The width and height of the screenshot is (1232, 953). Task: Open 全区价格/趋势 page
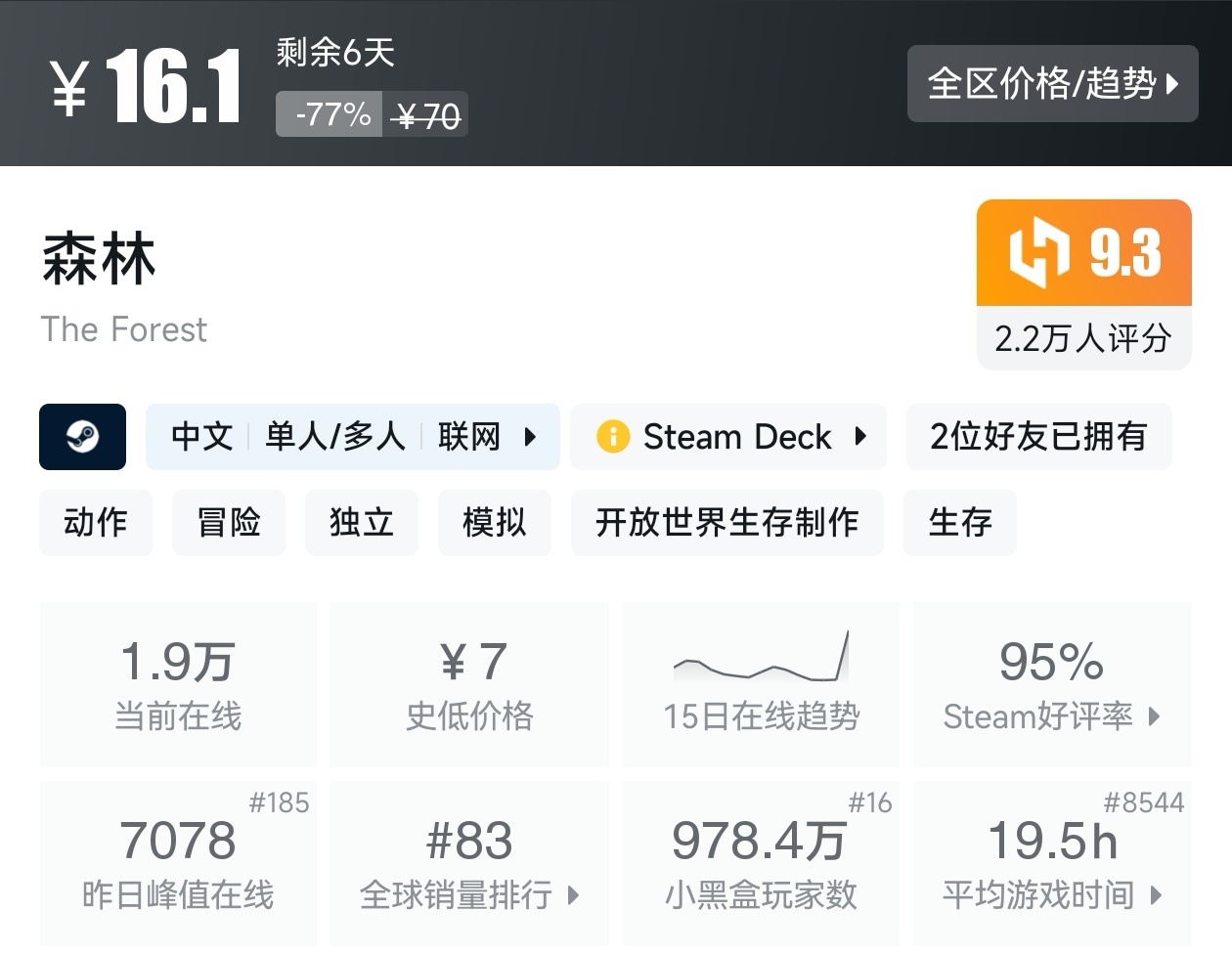[1053, 84]
